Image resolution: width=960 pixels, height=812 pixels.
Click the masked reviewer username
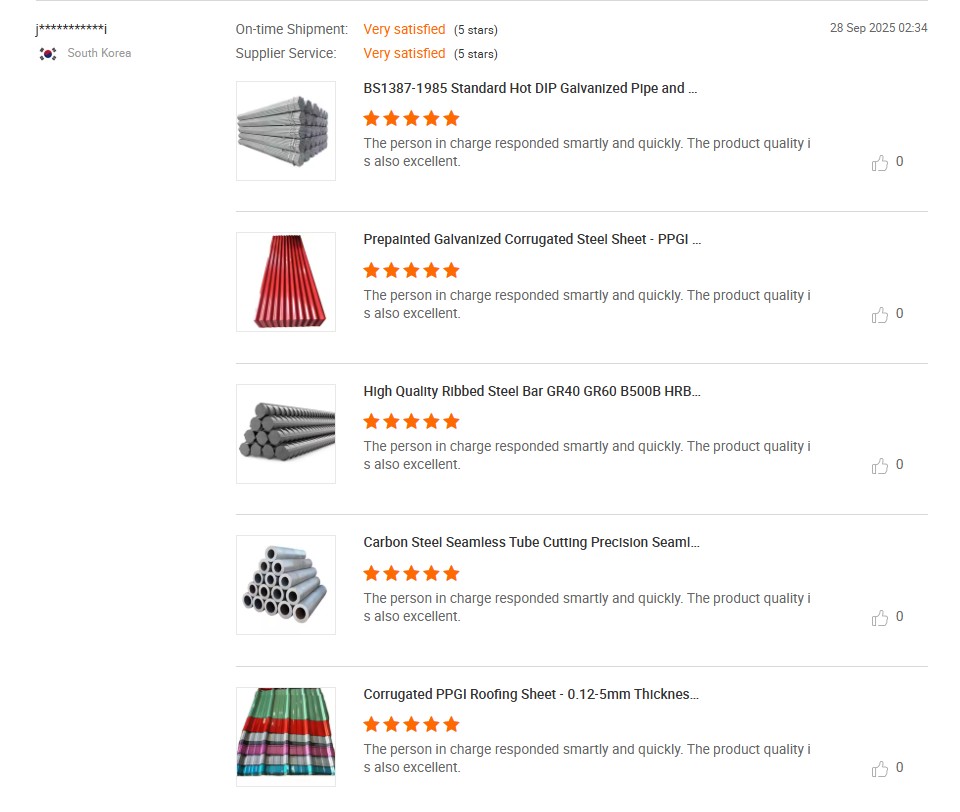tap(71, 29)
